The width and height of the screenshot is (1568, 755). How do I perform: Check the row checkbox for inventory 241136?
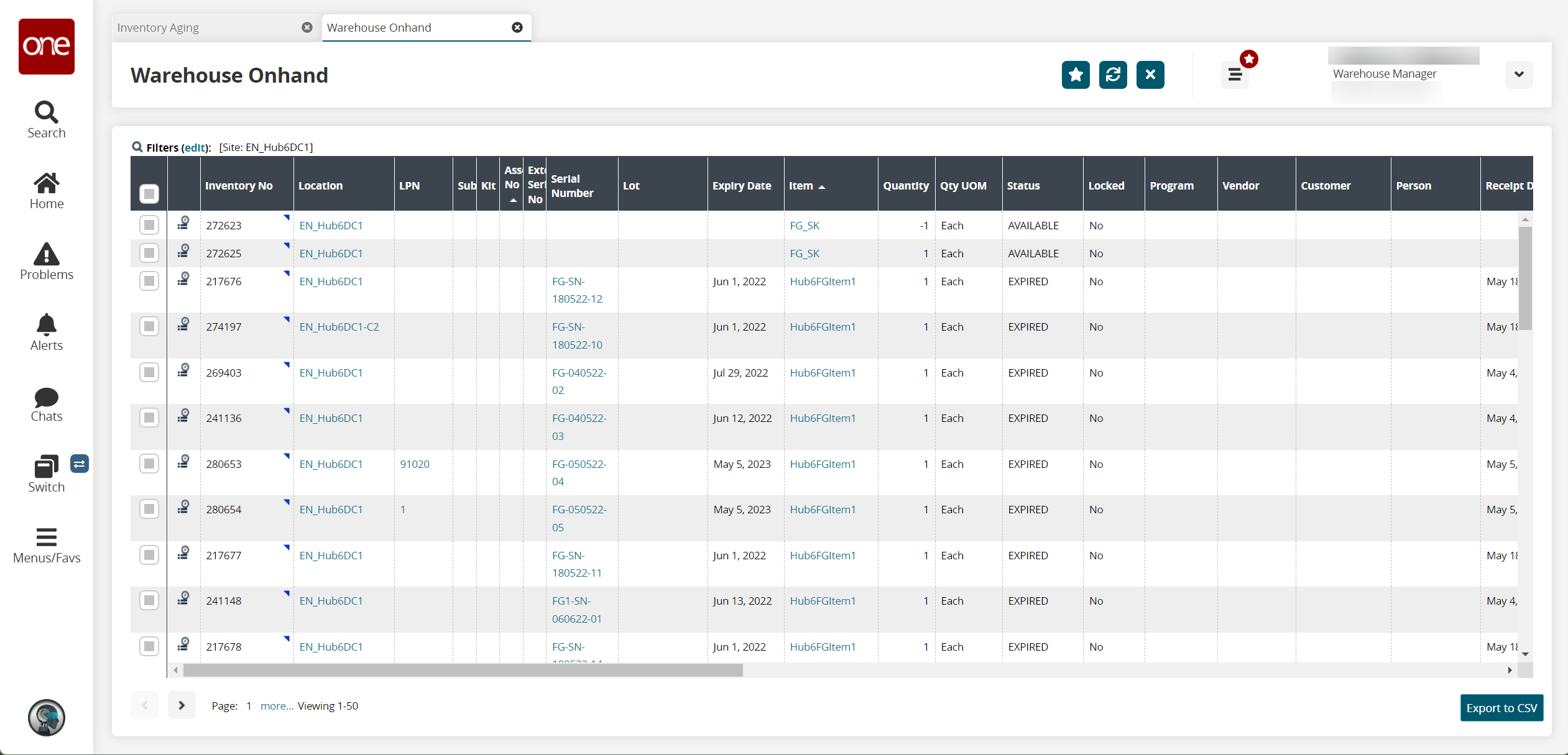(x=149, y=418)
